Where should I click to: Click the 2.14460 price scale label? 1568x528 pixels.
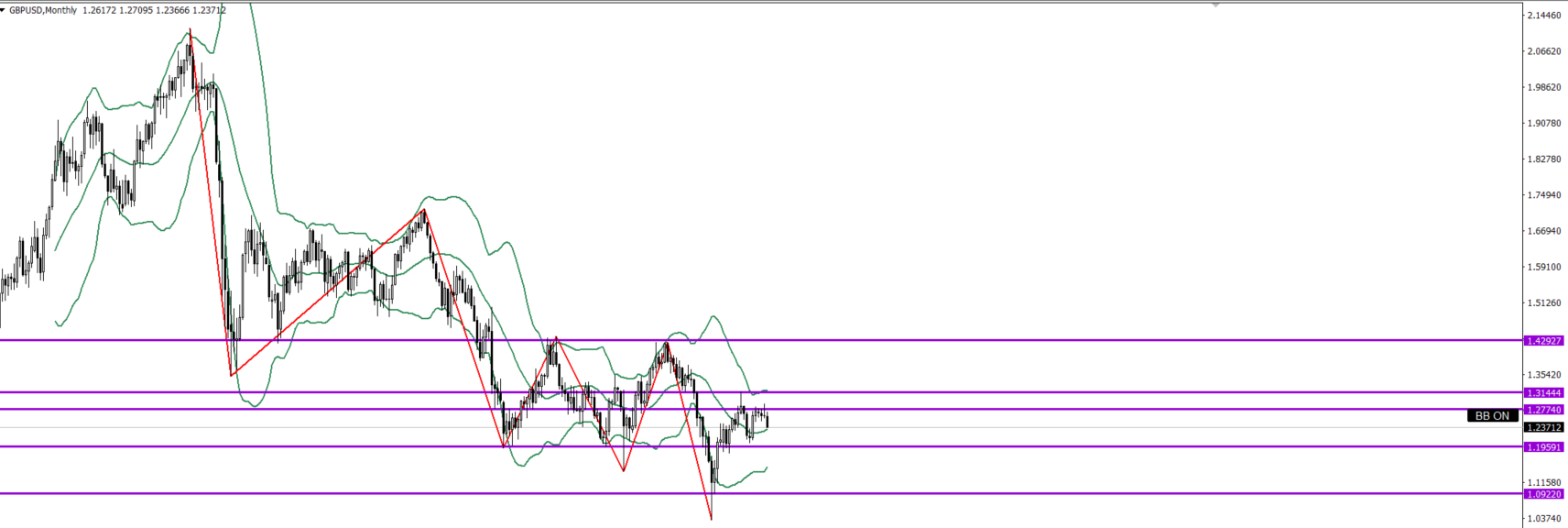point(1543,16)
